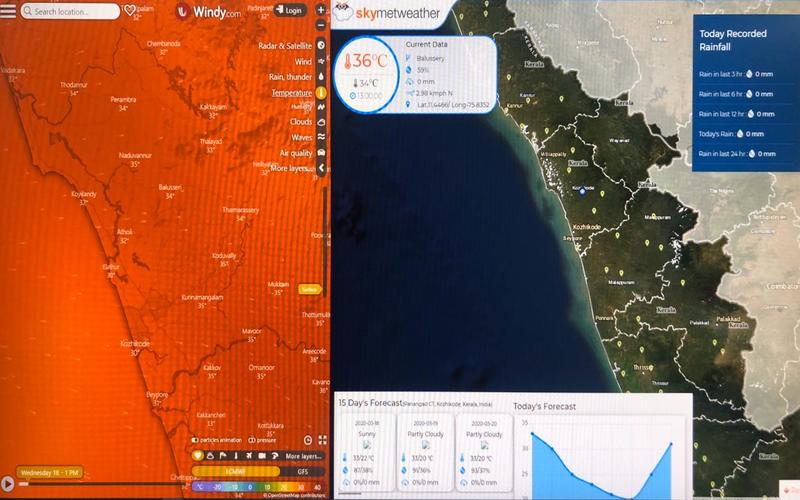Click the 36°C temperature circle in Skymet

366,74
